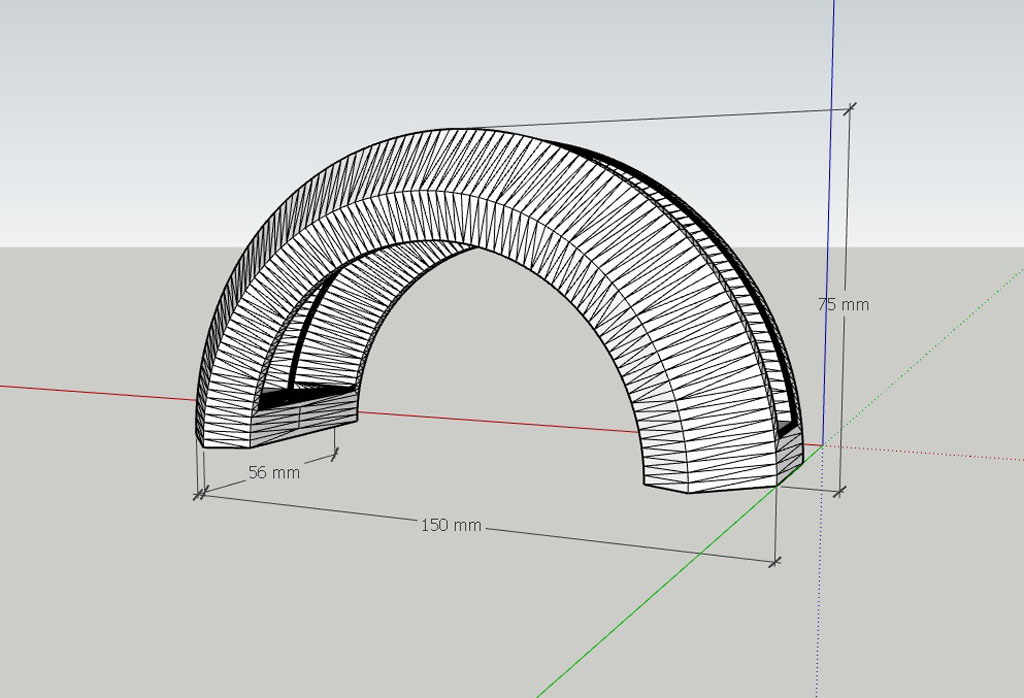Click the 56 mm dimension label
The image size is (1024, 698).
273,472
